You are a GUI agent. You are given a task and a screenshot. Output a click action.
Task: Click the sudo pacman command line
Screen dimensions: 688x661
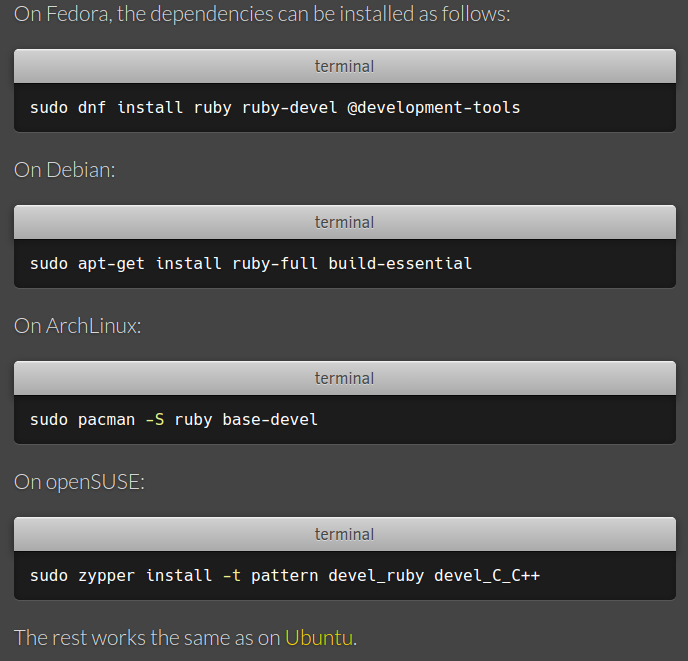tap(173, 420)
